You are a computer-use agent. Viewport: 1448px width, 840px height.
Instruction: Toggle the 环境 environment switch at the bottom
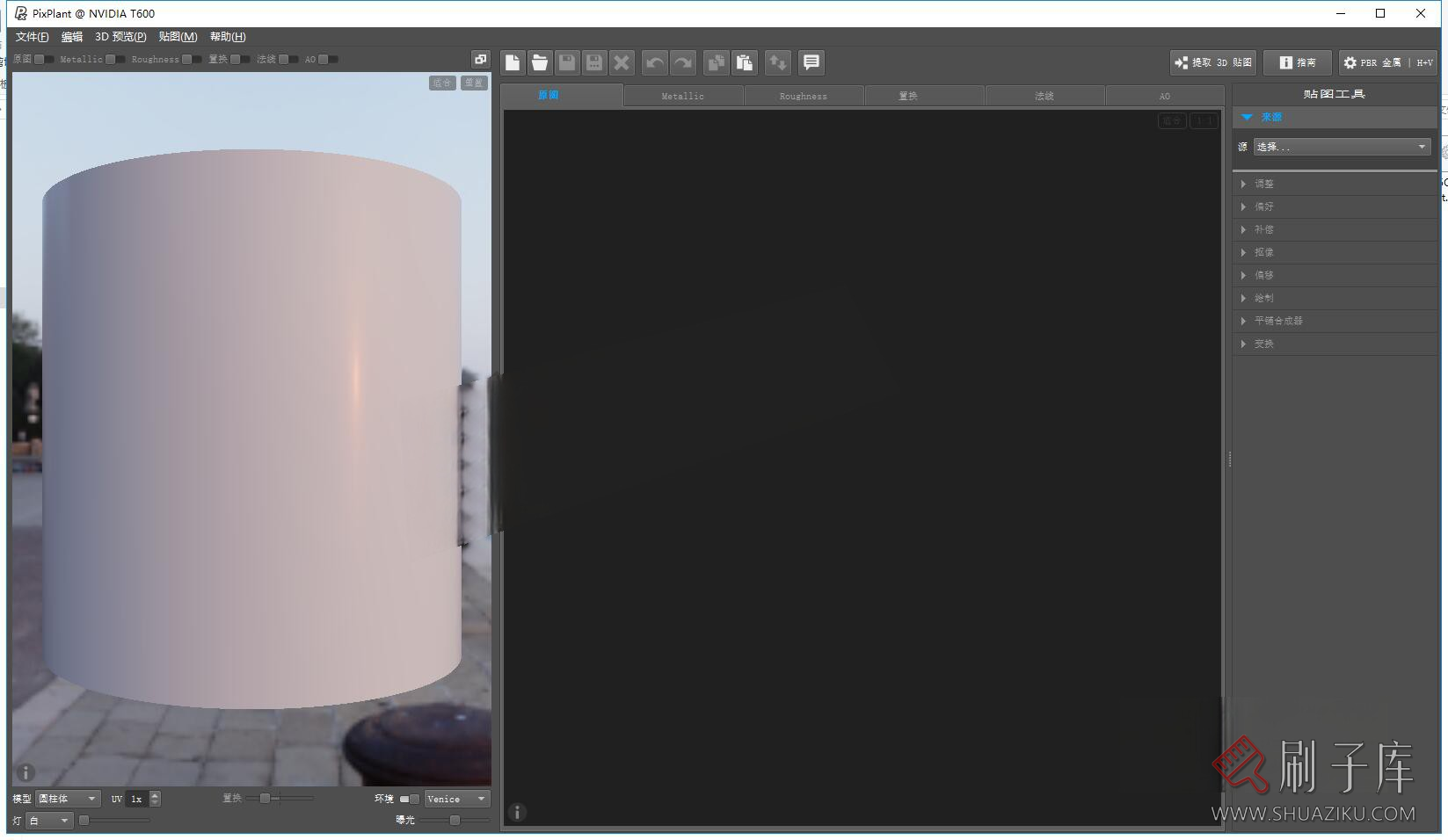coord(410,799)
